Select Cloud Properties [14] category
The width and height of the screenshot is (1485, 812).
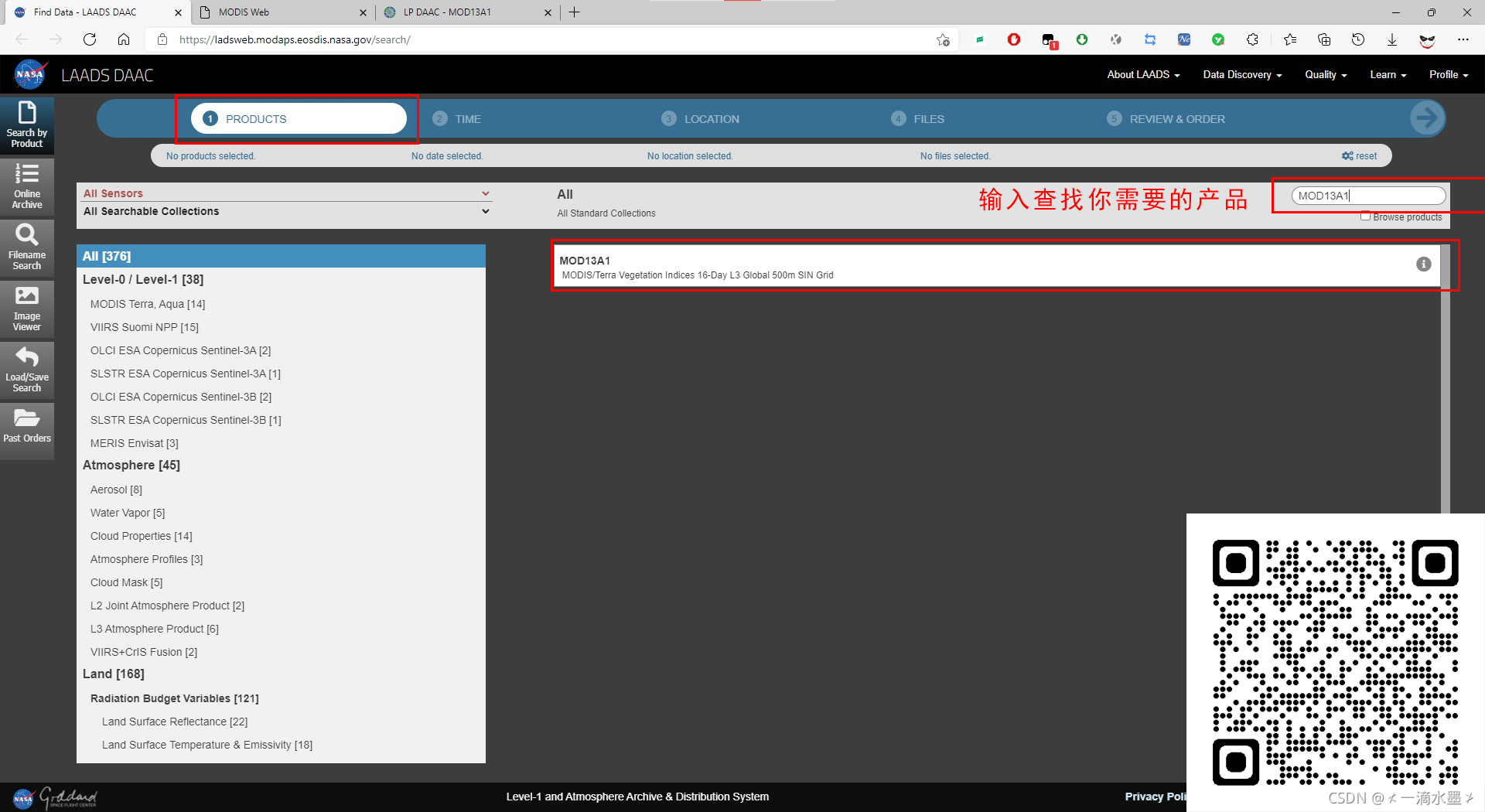(142, 536)
